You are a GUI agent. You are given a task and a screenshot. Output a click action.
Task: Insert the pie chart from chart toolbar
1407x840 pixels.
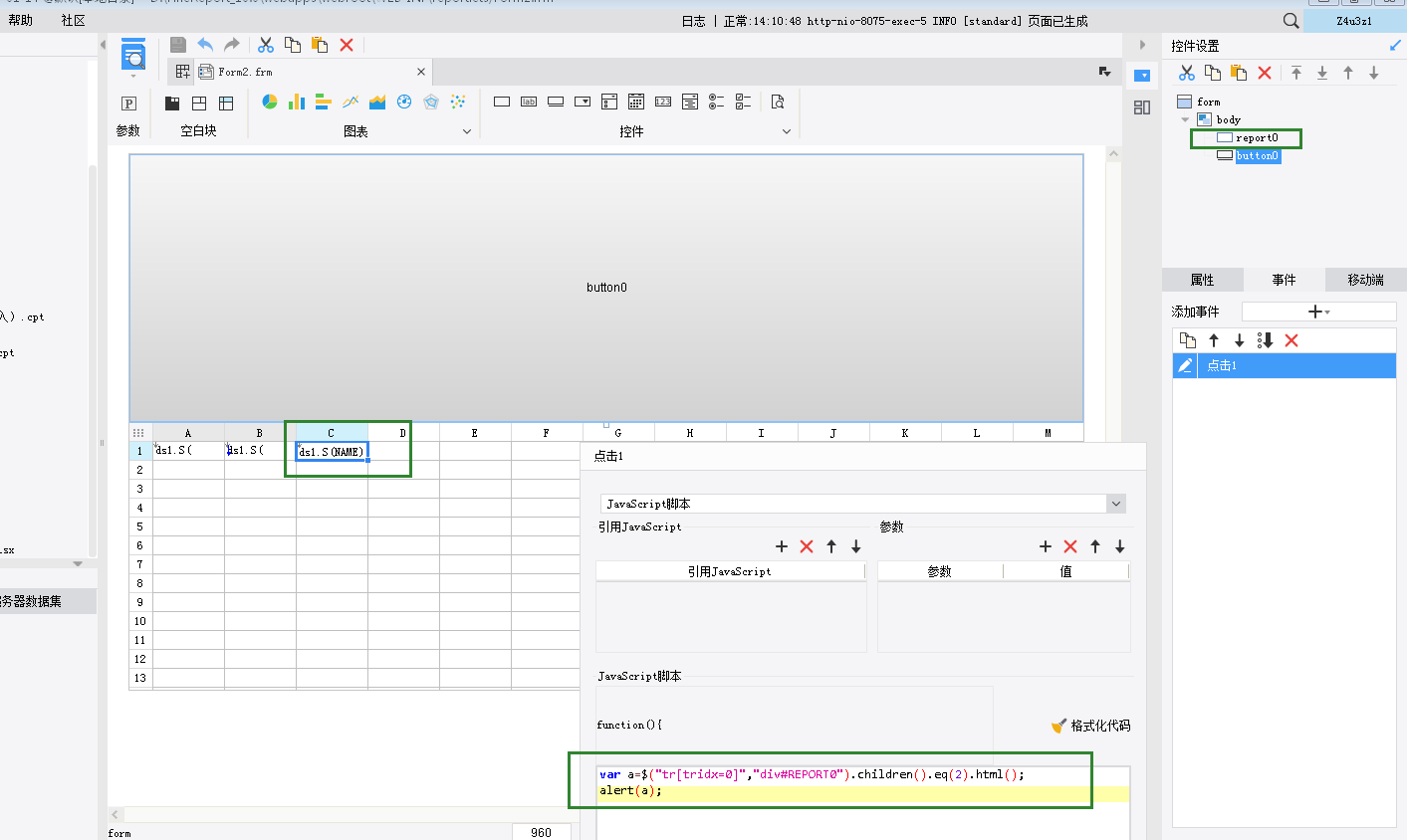(270, 102)
